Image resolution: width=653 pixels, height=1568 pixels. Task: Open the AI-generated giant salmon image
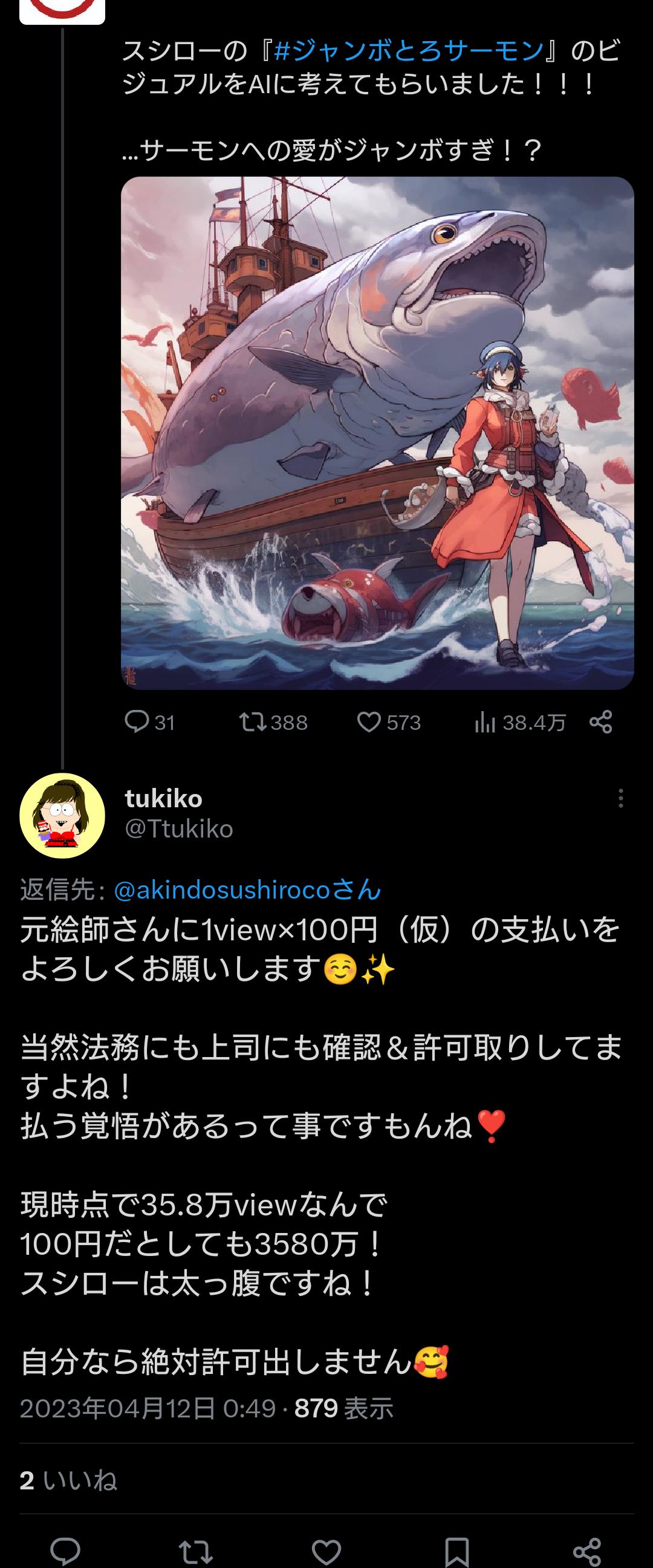(x=377, y=433)
